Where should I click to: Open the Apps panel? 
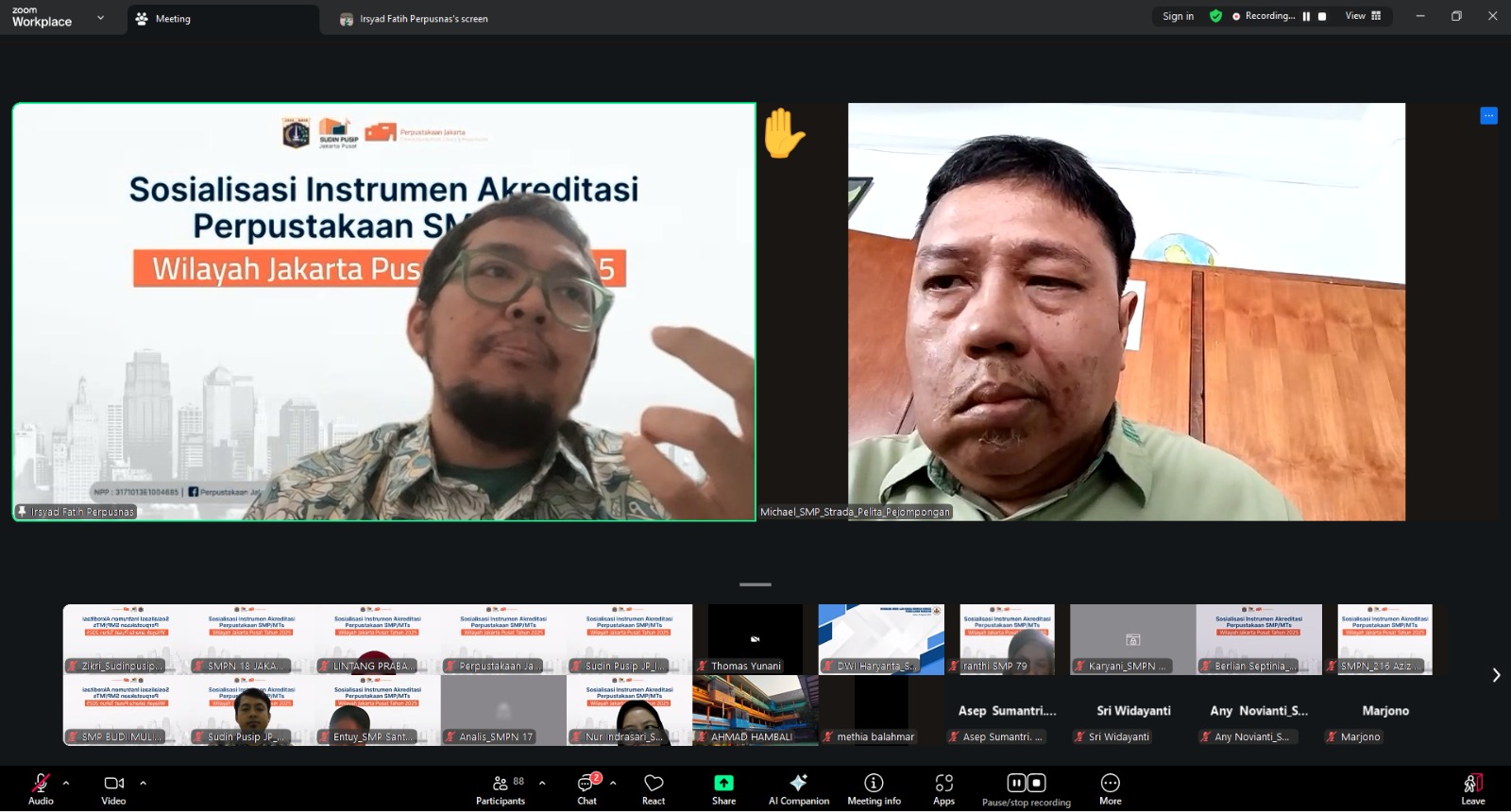tap(944, 789)
